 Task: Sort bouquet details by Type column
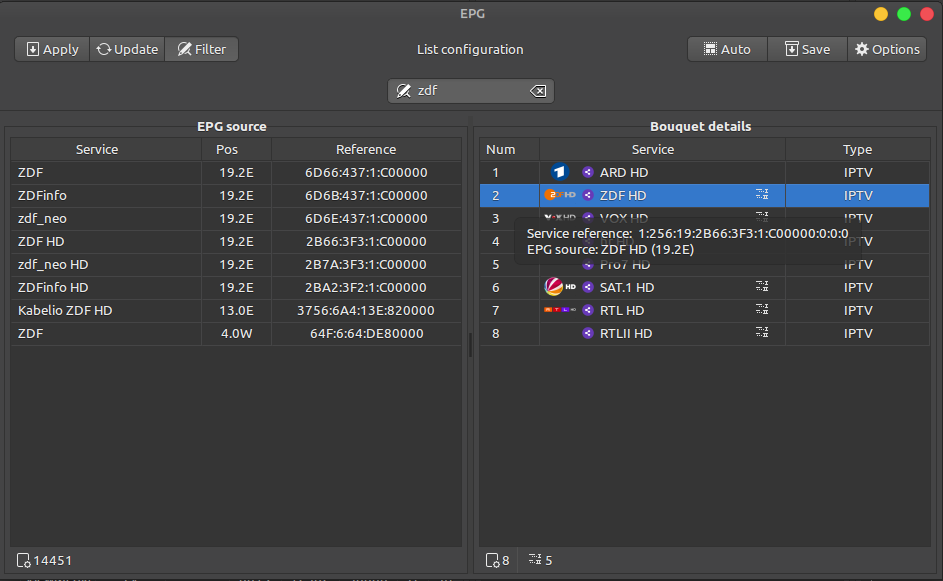857,150
